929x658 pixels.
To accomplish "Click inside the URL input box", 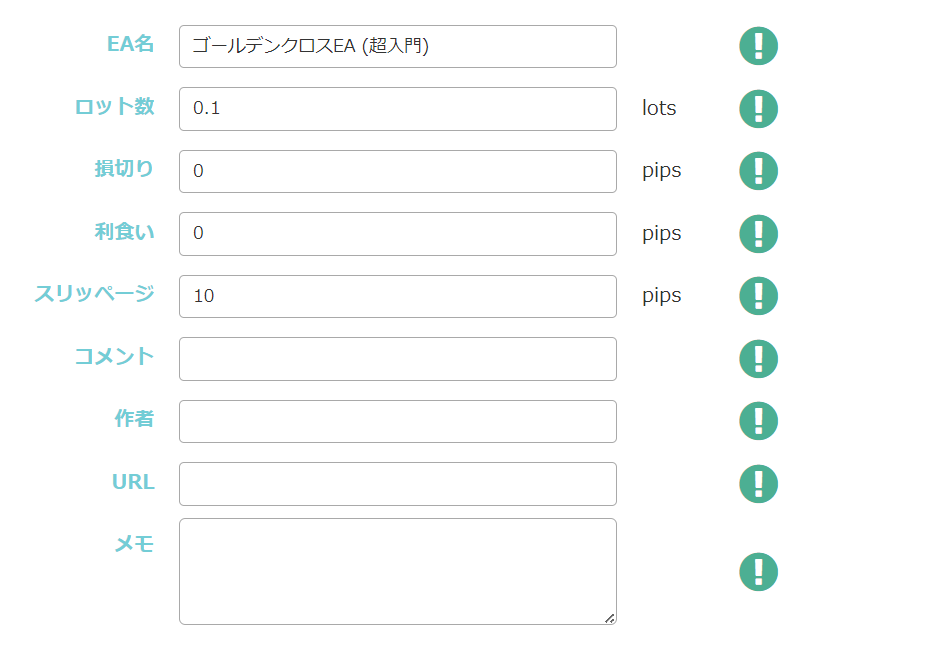I will point(397,483).
